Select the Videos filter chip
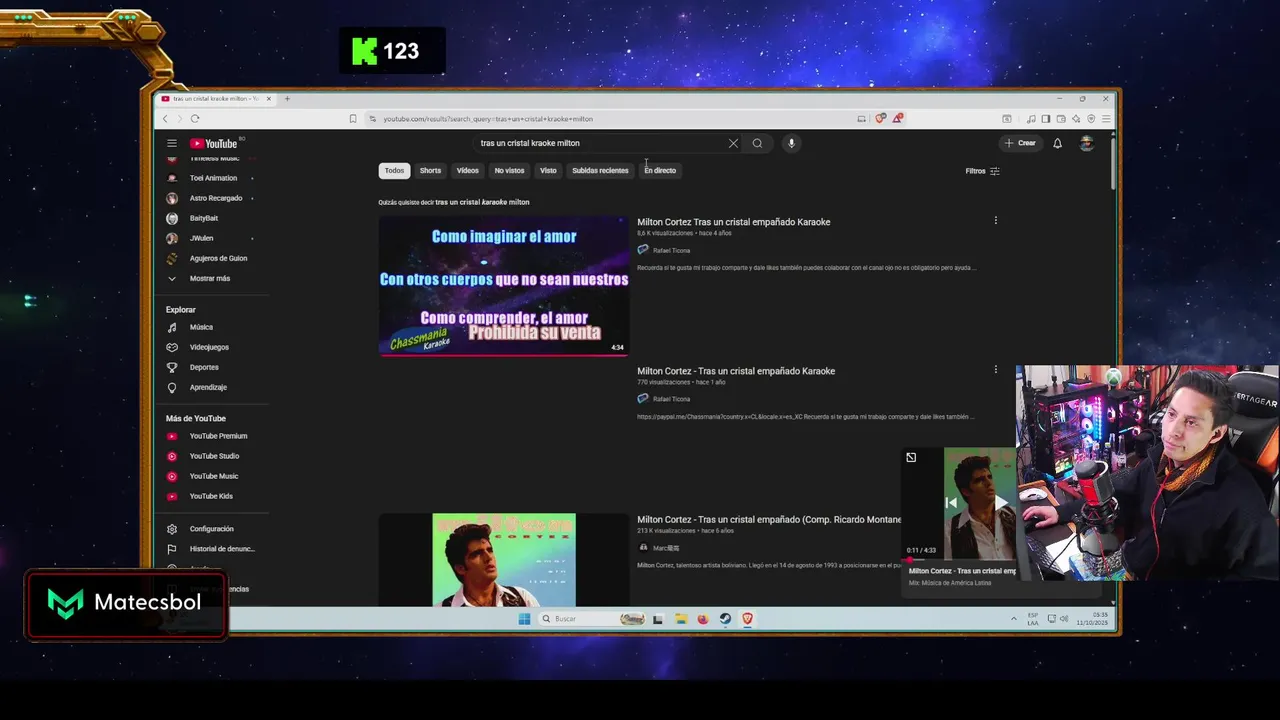 (x=468, y=171)
